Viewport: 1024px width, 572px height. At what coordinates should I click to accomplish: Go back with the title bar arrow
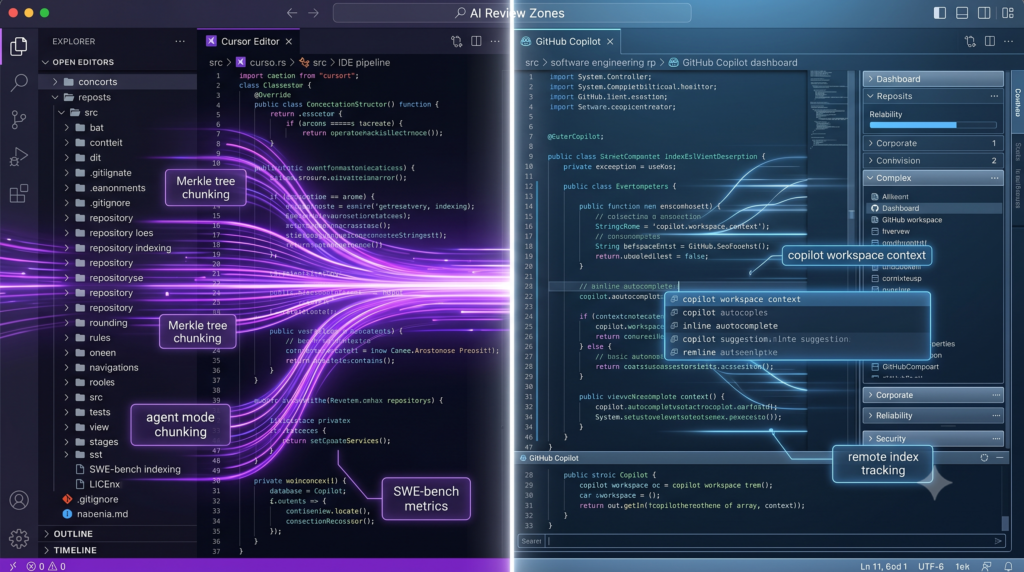pos(292,13)
